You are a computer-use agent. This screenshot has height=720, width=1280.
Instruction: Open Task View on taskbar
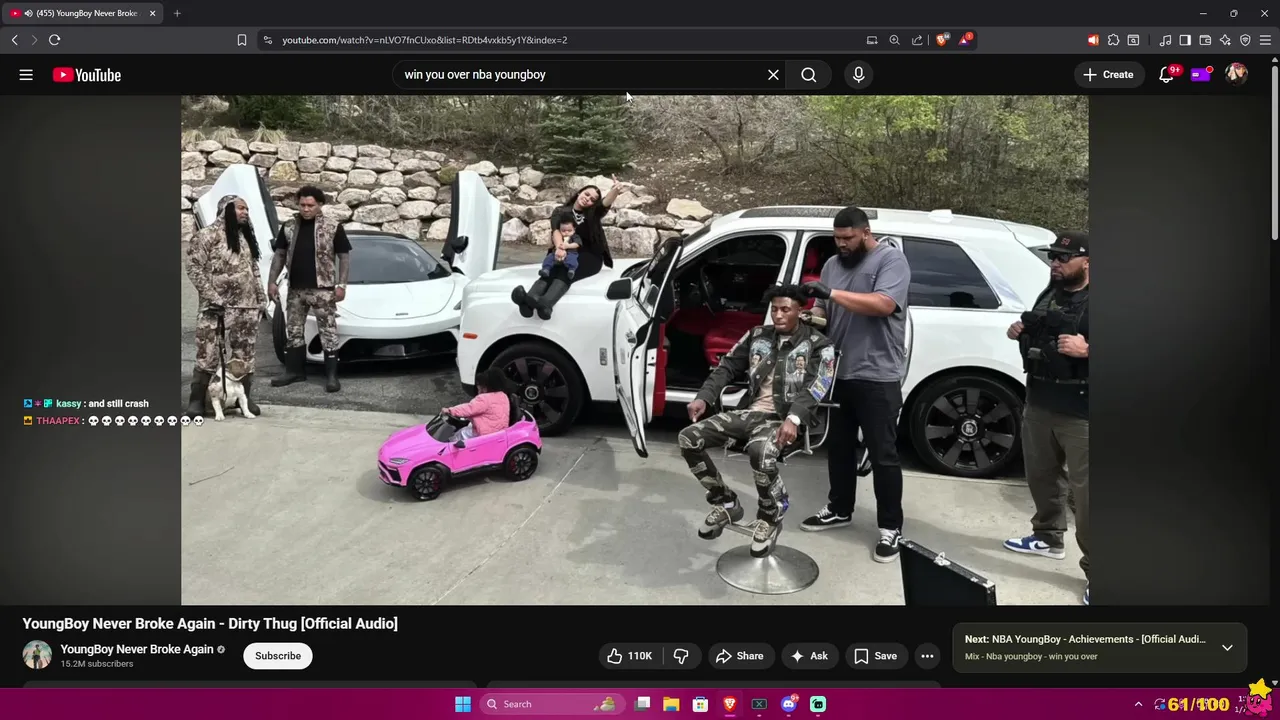click(x=643, y=704)
